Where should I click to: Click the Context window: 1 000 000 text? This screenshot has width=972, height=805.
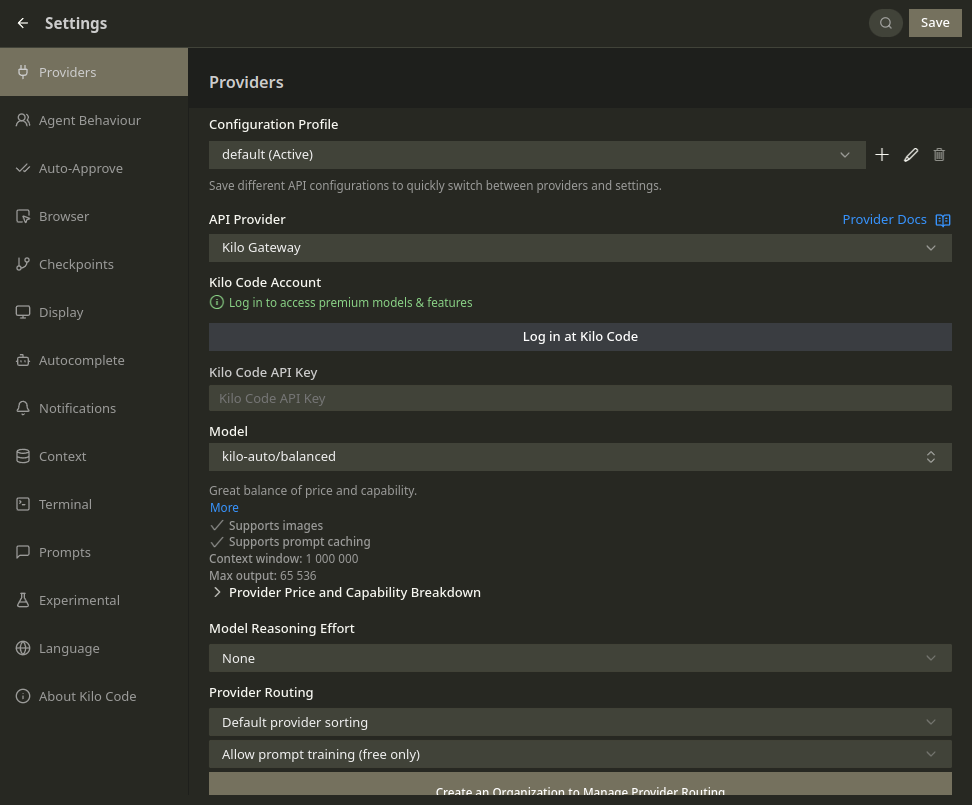coord(283,558)
